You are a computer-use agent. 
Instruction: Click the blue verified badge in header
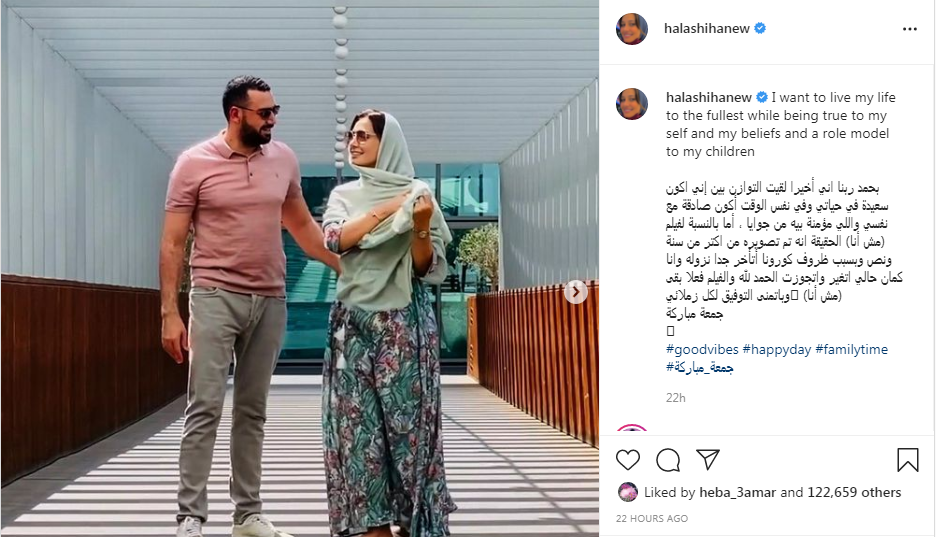pos(760,28)
